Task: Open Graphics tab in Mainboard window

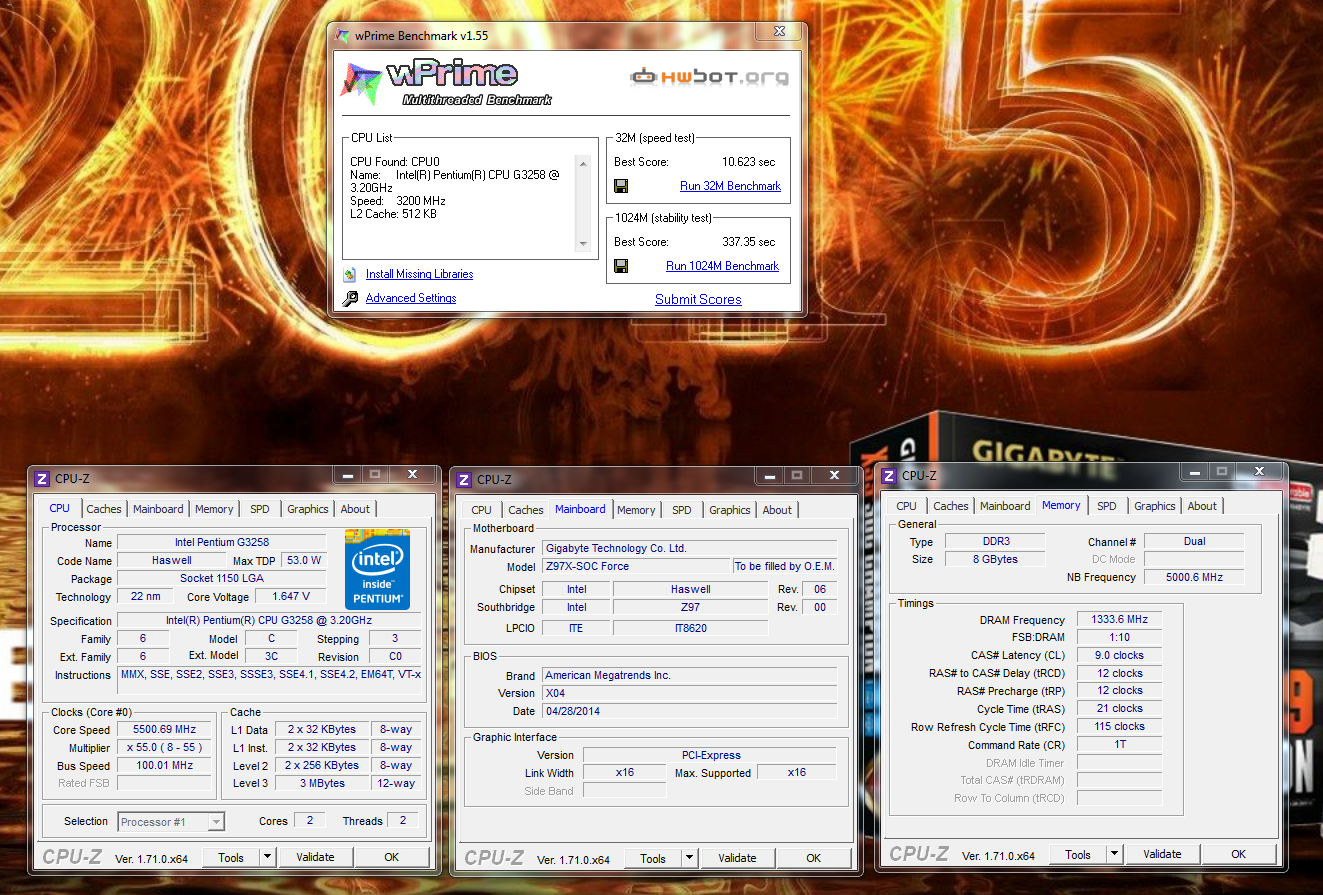Action: (730, 510)
